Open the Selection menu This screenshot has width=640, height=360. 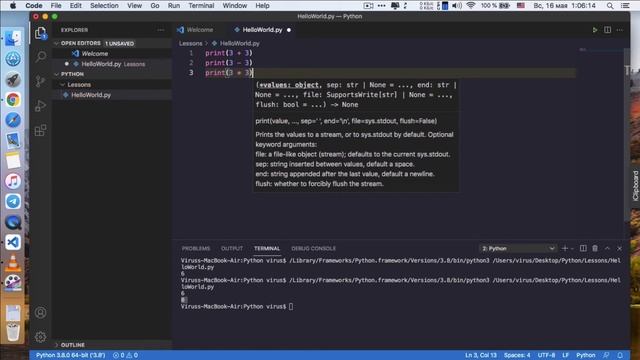pos(104,6)
